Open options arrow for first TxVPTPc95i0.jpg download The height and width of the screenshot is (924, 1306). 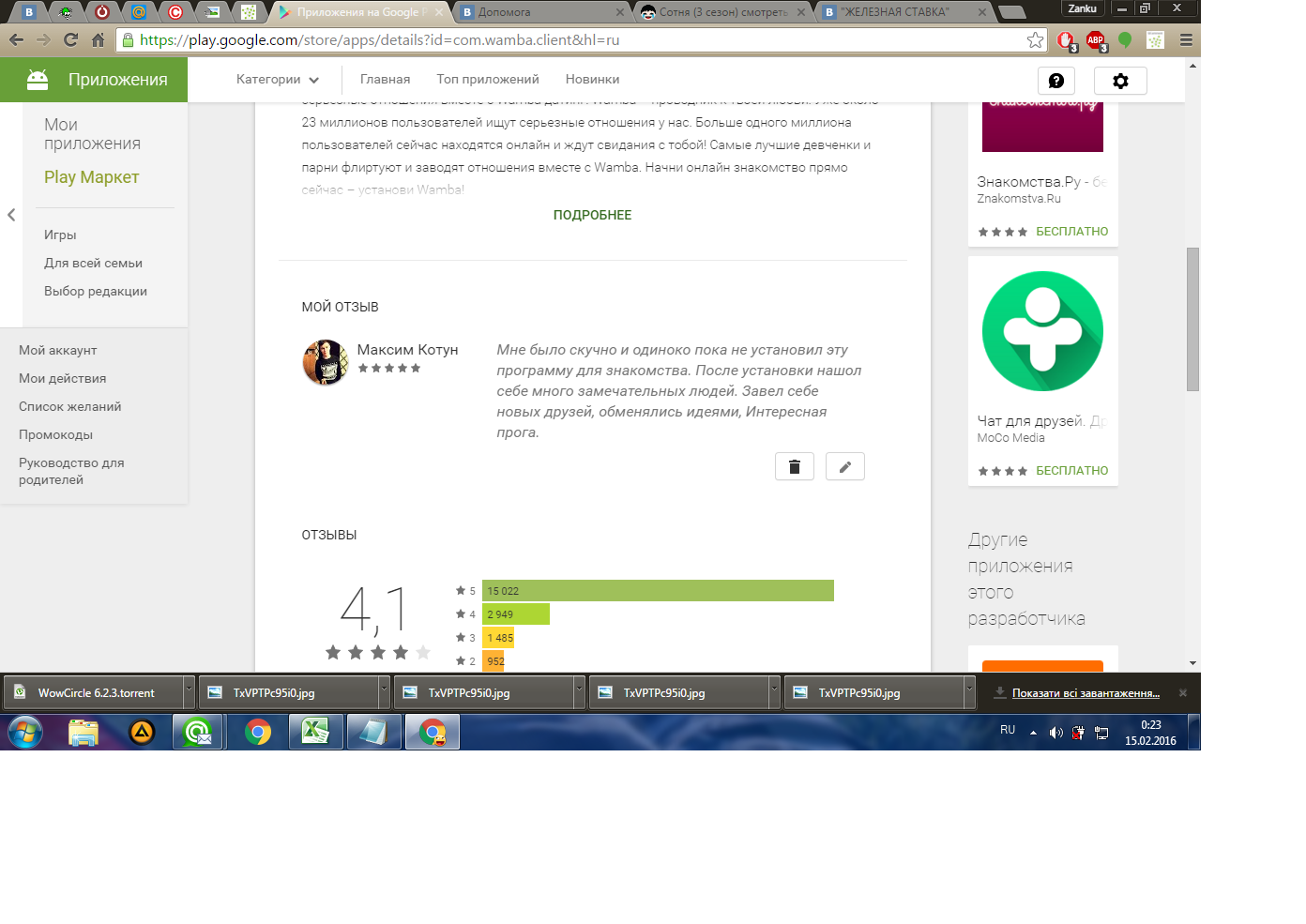point(384,692)
